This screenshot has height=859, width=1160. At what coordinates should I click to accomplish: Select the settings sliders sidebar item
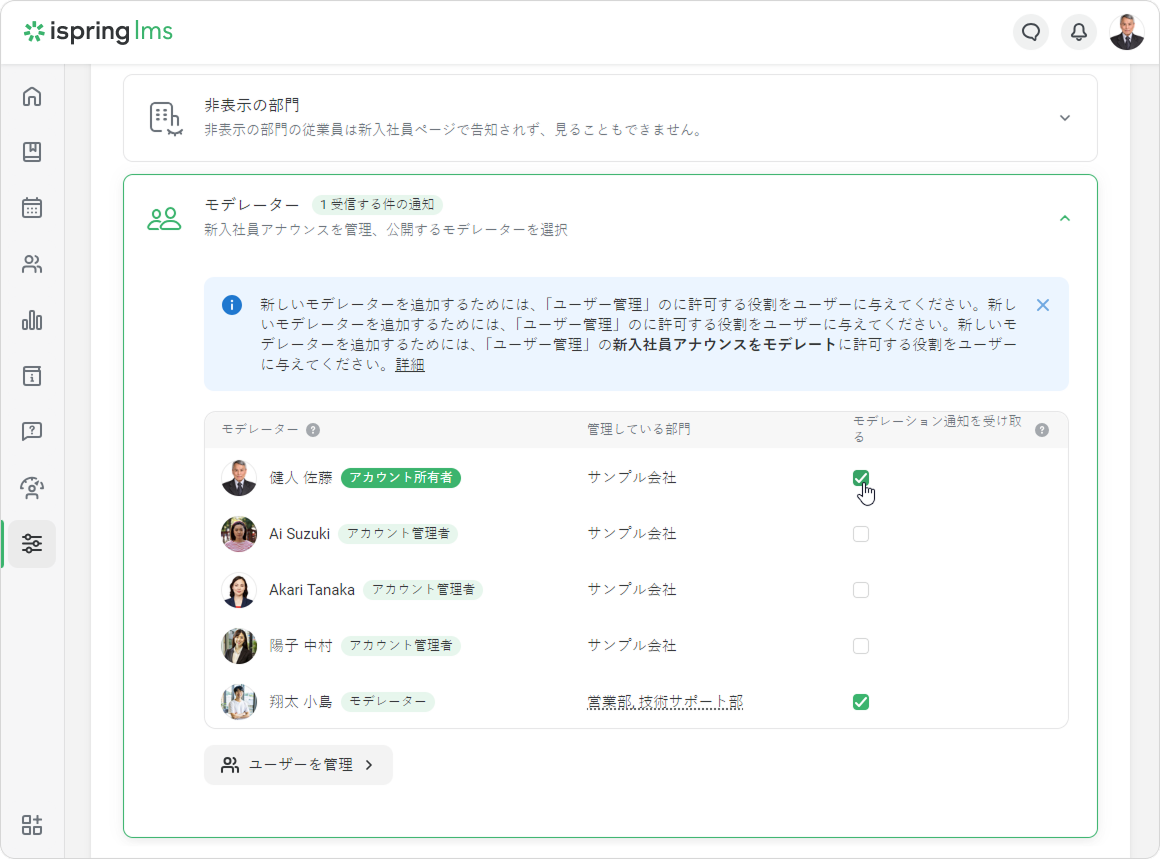pos(32,544)
